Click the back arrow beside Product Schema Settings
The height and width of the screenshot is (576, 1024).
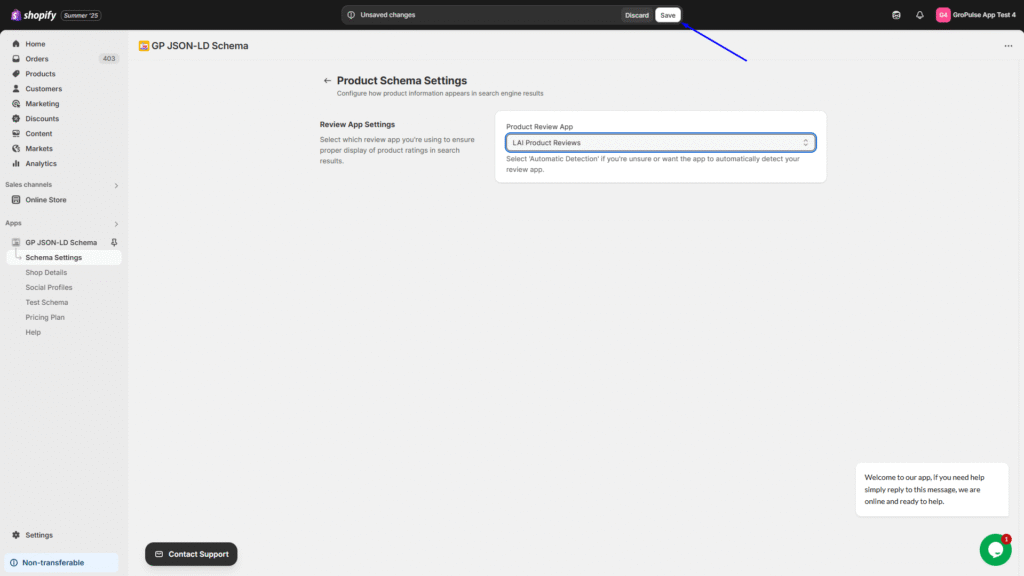point(327,81)
